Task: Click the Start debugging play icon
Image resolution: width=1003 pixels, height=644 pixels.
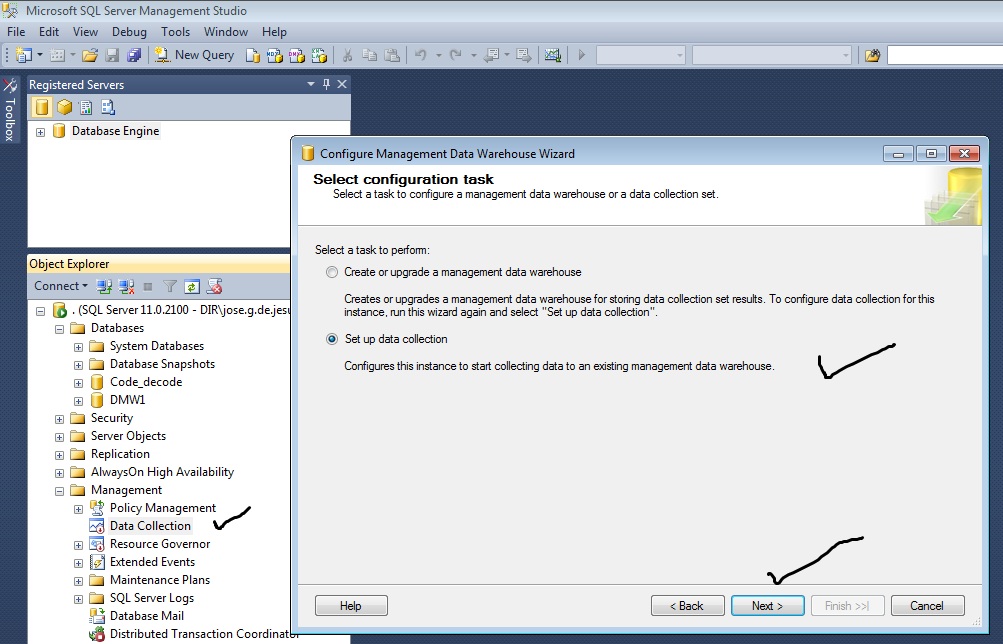Action: 581,56
